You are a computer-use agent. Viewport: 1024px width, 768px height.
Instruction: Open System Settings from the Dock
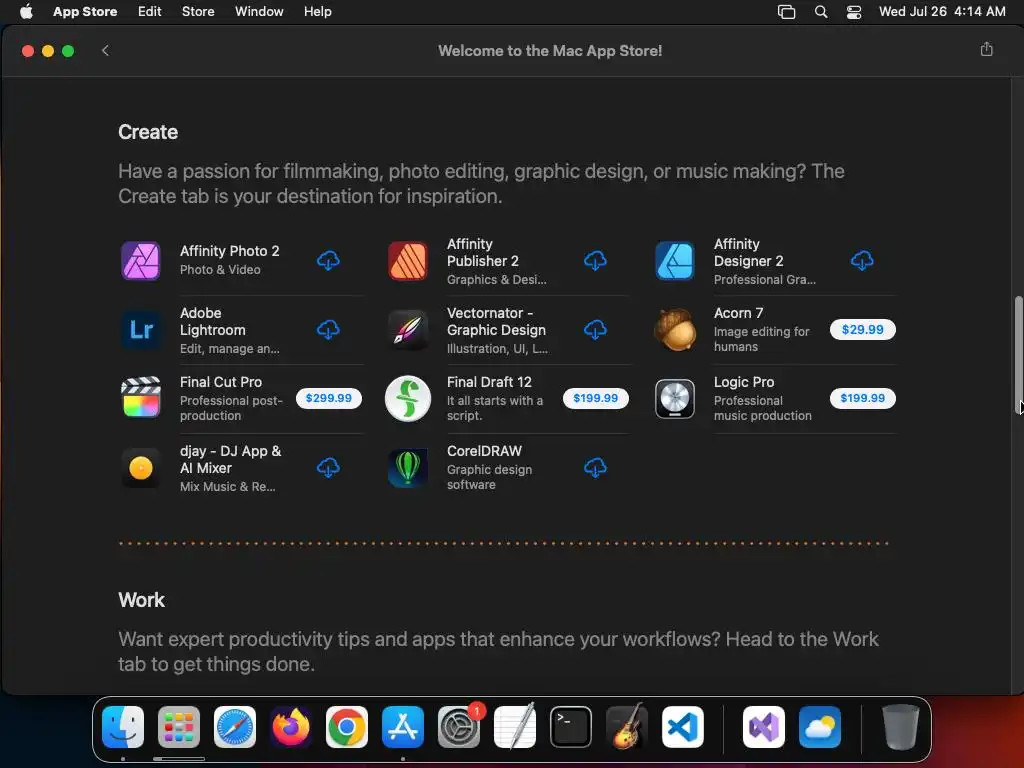coord(458,727)
